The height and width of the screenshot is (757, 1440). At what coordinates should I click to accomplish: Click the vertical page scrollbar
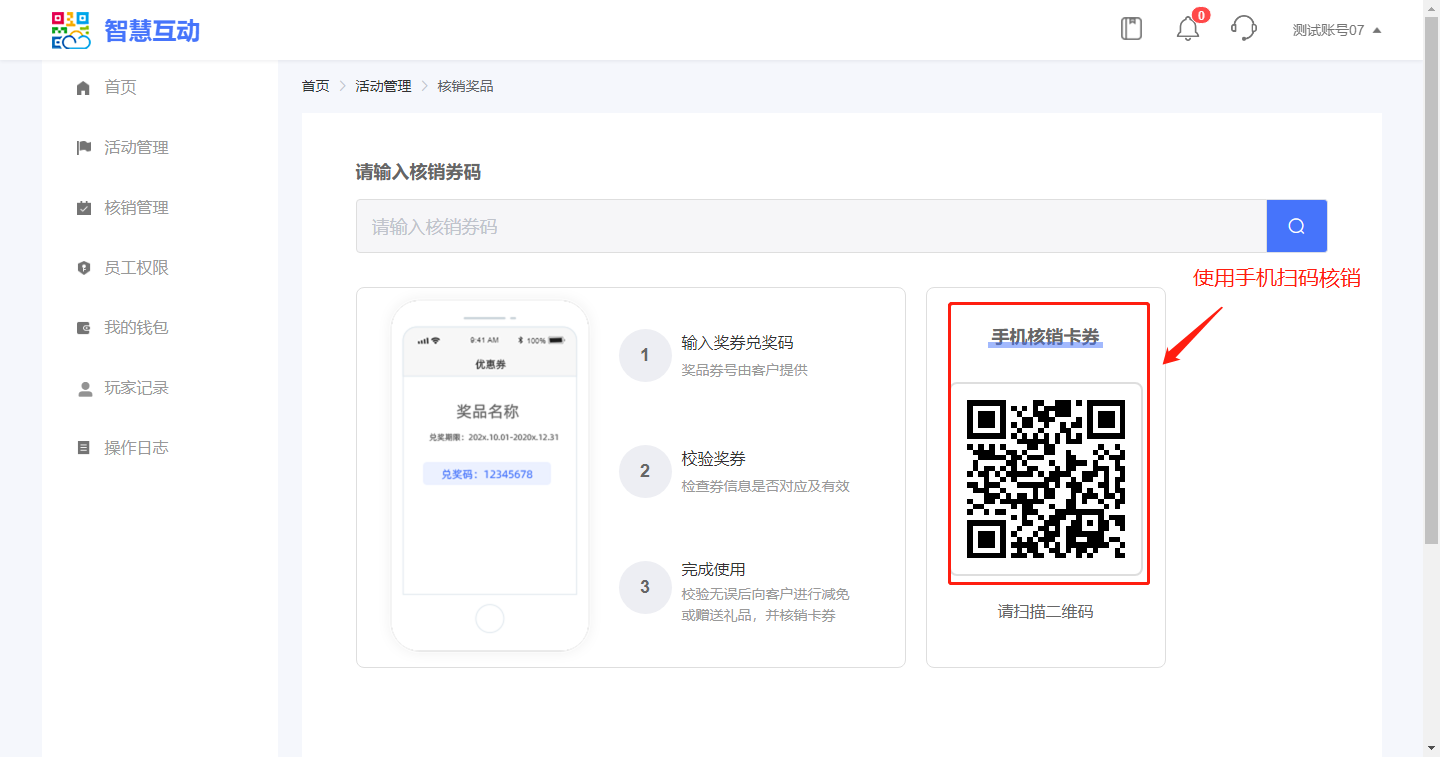pos(1431,300)
